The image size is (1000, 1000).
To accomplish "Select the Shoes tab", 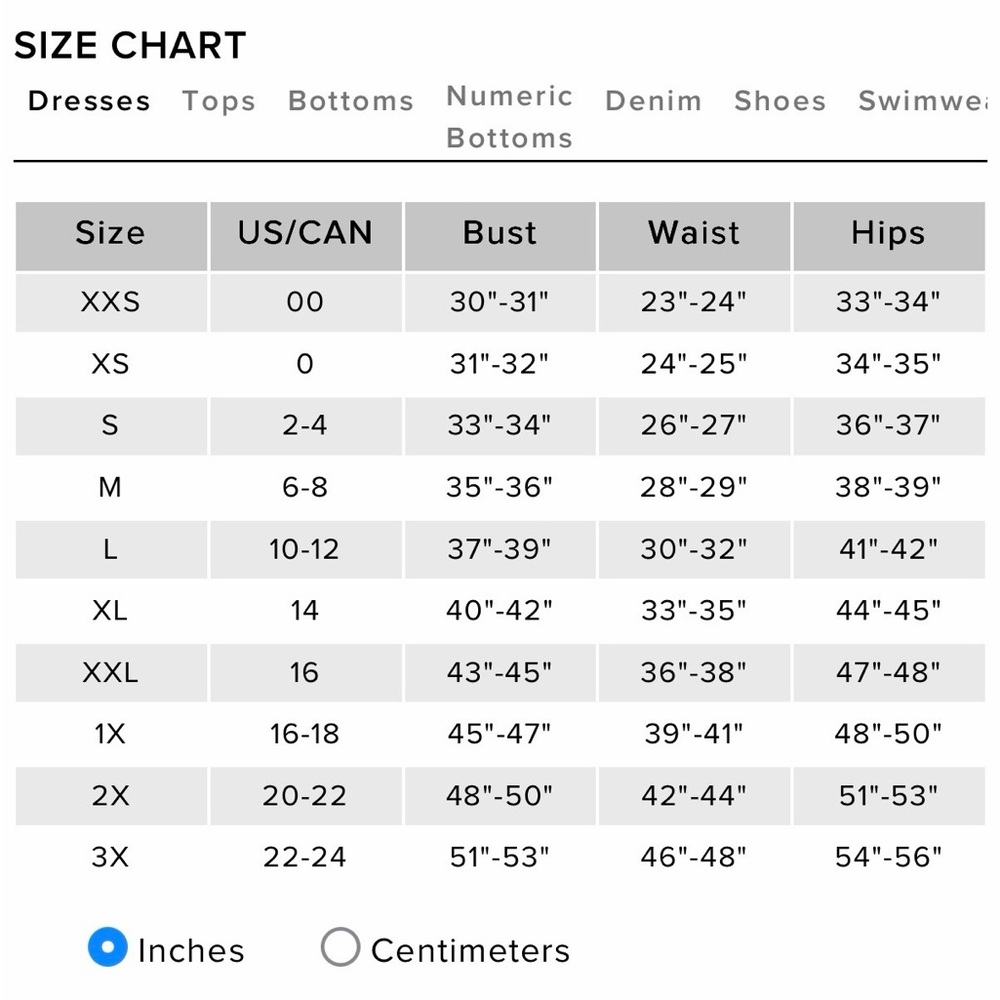I will (780, 101).
